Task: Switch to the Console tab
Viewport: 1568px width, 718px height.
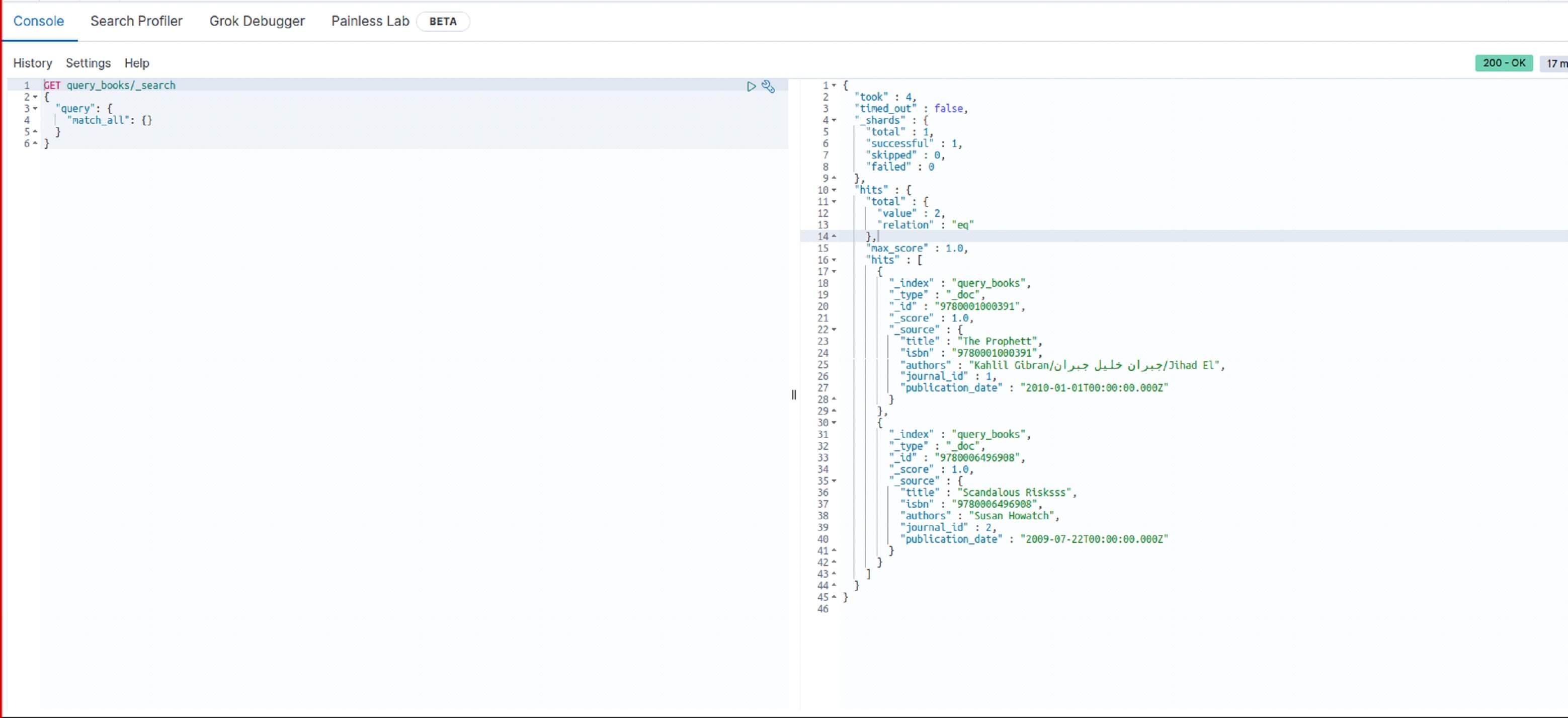Action: tap(38, 21)
